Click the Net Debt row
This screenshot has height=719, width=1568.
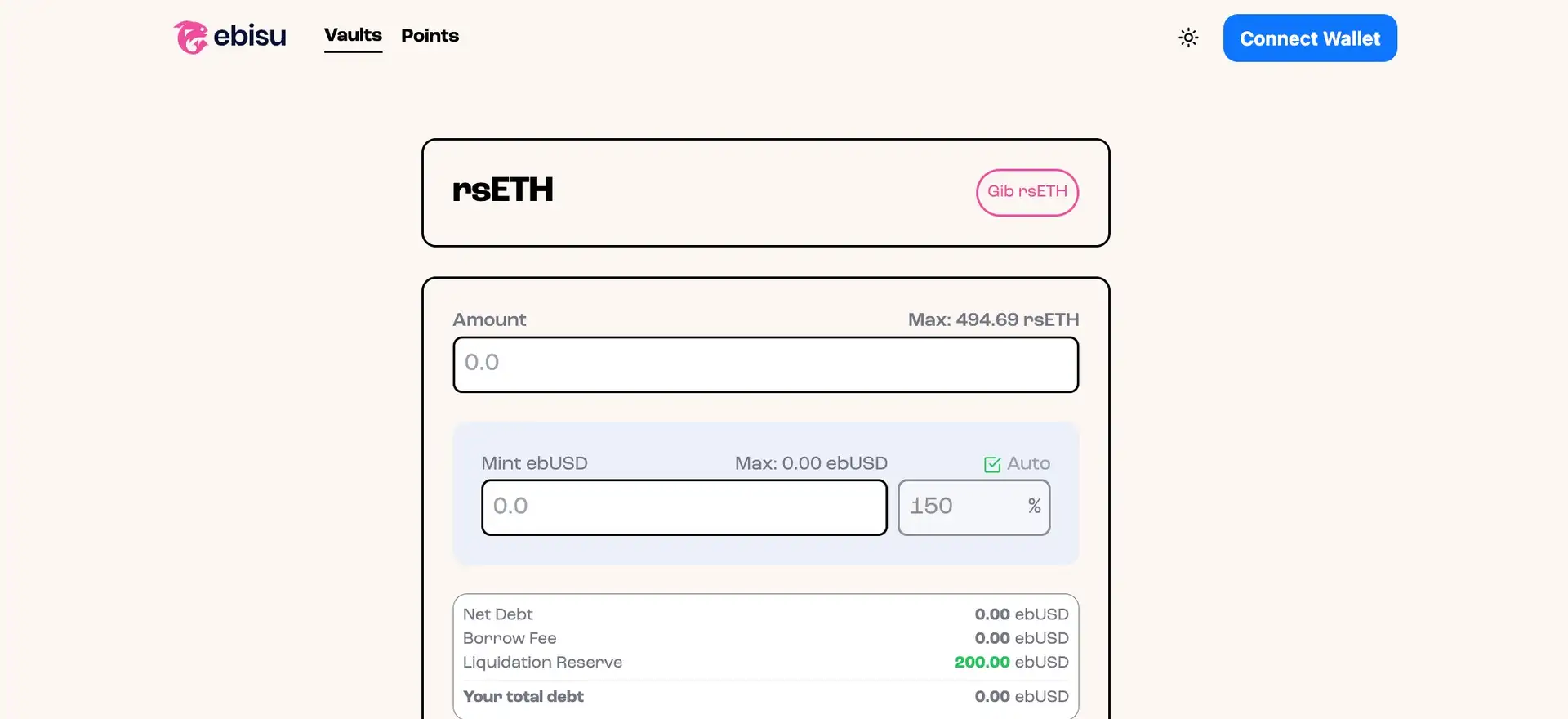click(766, 614)
